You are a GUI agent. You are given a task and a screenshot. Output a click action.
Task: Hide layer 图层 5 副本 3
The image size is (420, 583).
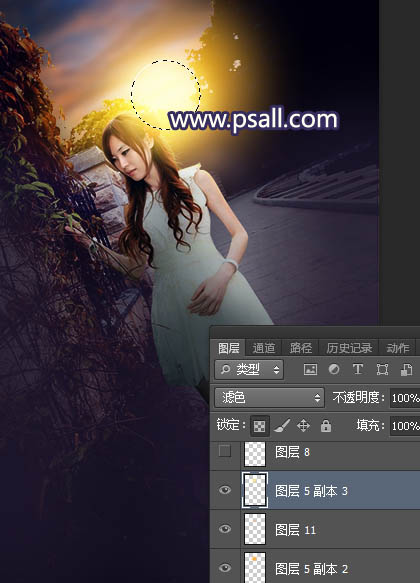click(x=224, y=490)
